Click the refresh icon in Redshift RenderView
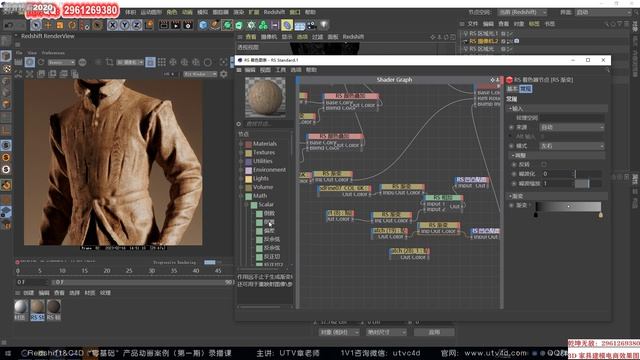This screenshot has width=640, height=360. pos(41,62)
